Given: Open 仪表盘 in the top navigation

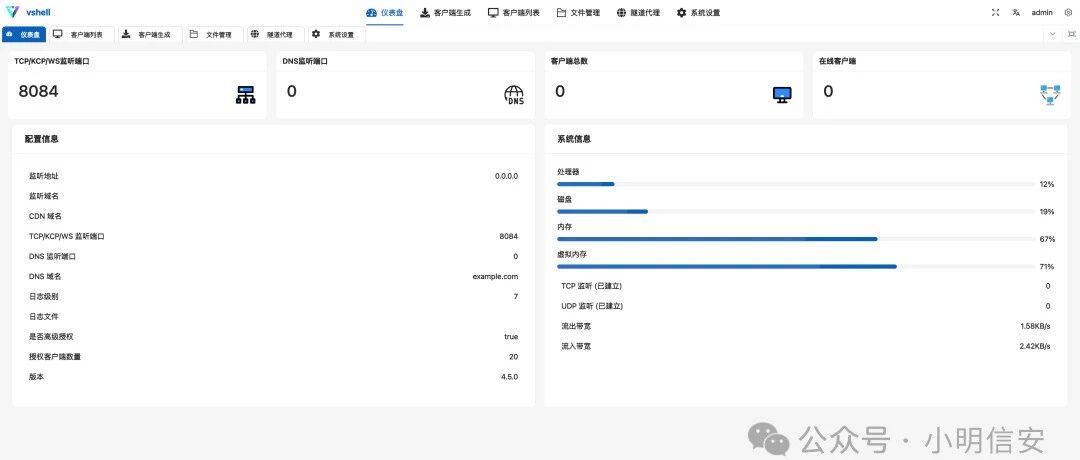Looking at the screenshot, I should click(x=384, y=12).
